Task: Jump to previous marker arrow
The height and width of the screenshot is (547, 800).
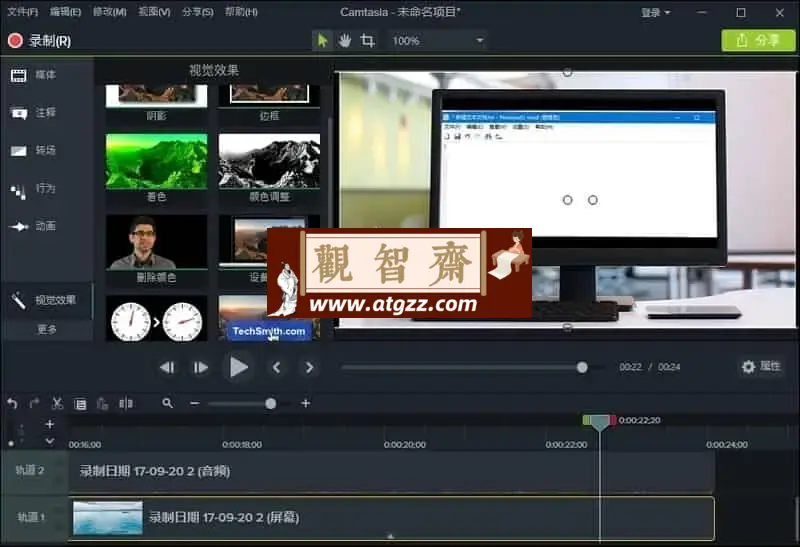Action: [x=276, y=367]
